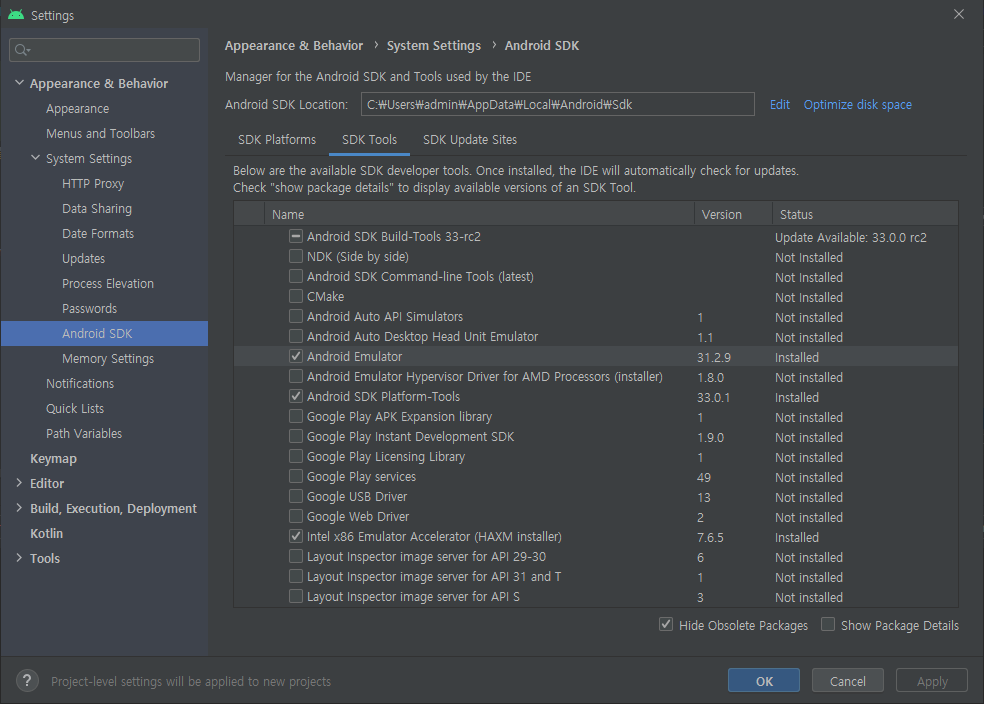
Task: Select Notifications in sidebar
Action: [x=80, y=383]
